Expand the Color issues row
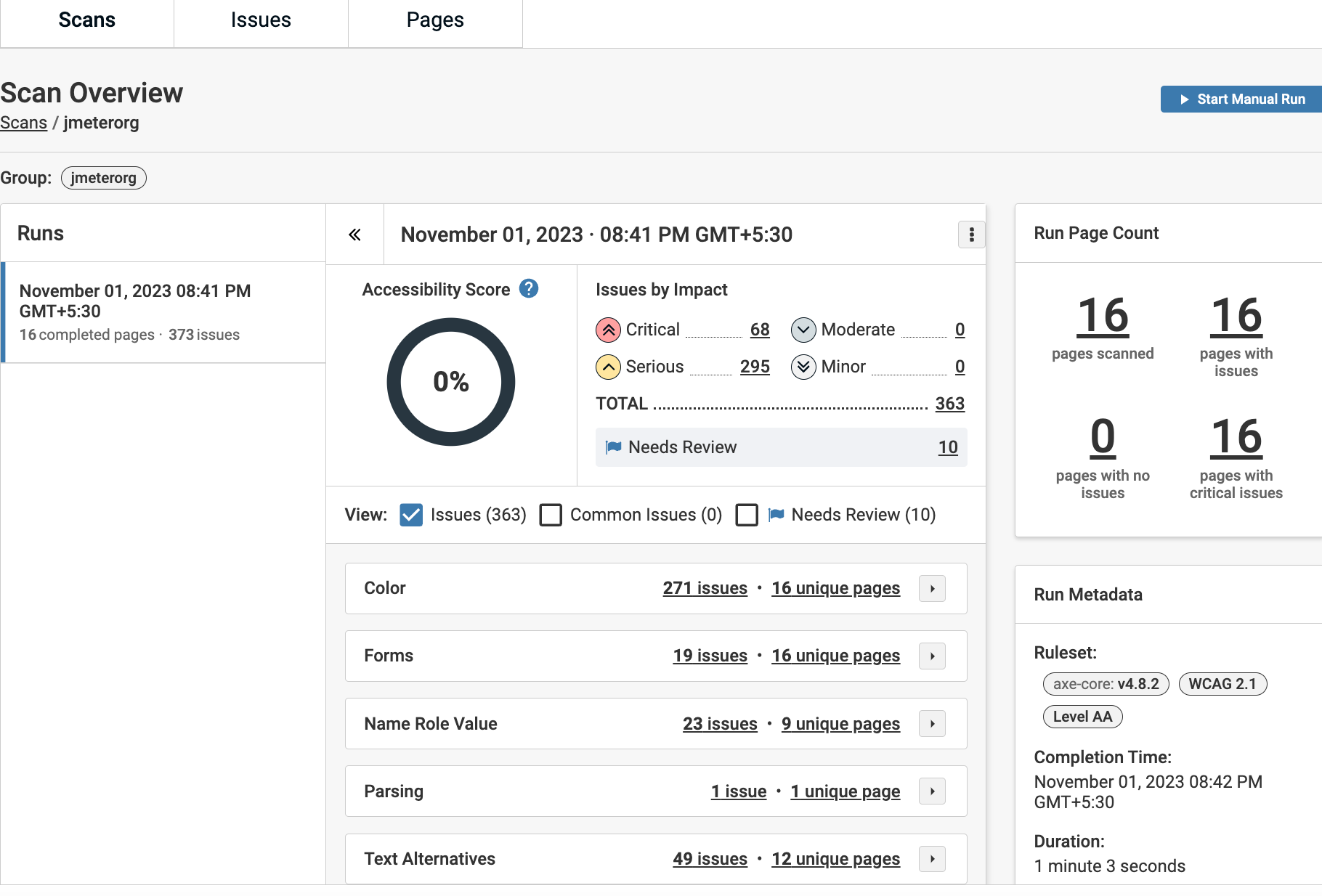The image size is (1322, 896). click(932, 588)
